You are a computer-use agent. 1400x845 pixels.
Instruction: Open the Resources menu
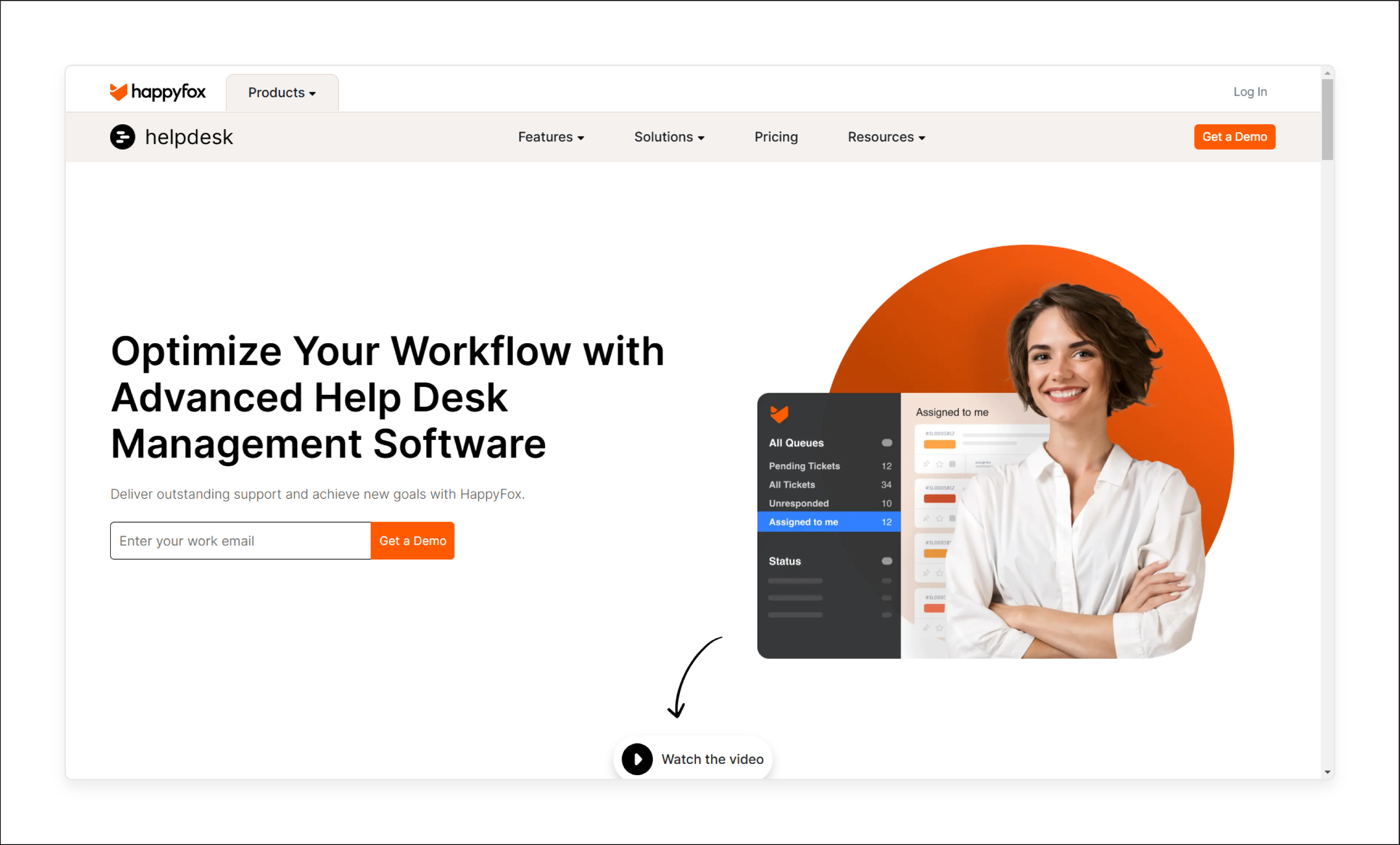[884, 137]
